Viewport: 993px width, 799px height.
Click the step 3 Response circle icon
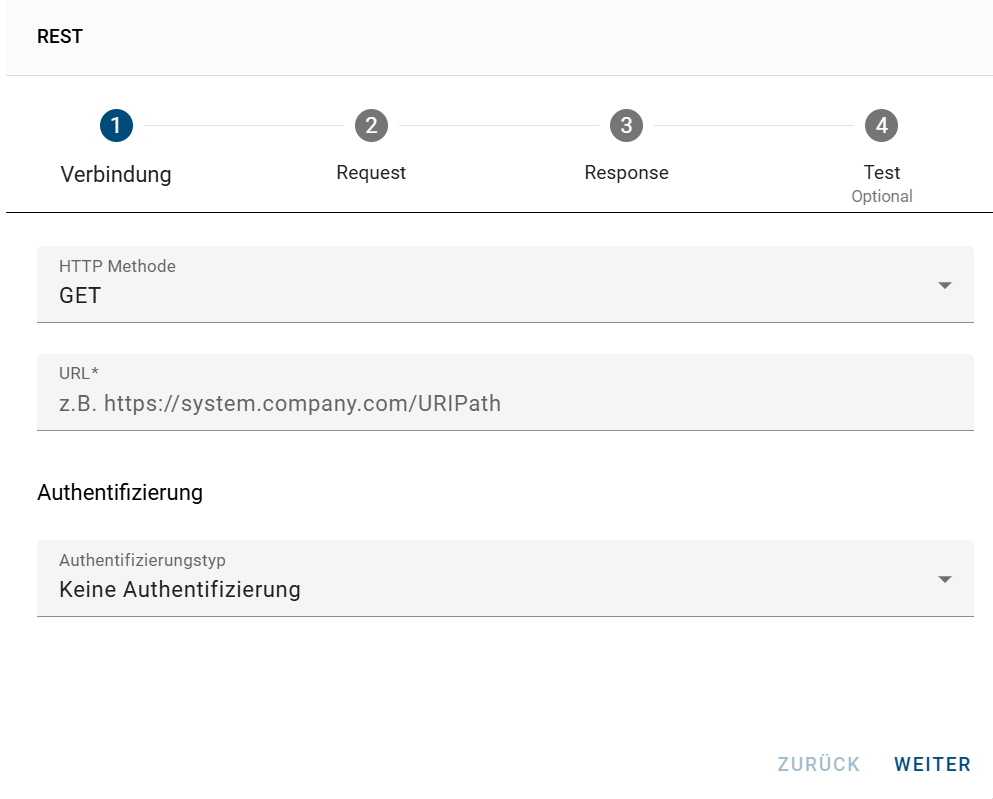(626, 125)
